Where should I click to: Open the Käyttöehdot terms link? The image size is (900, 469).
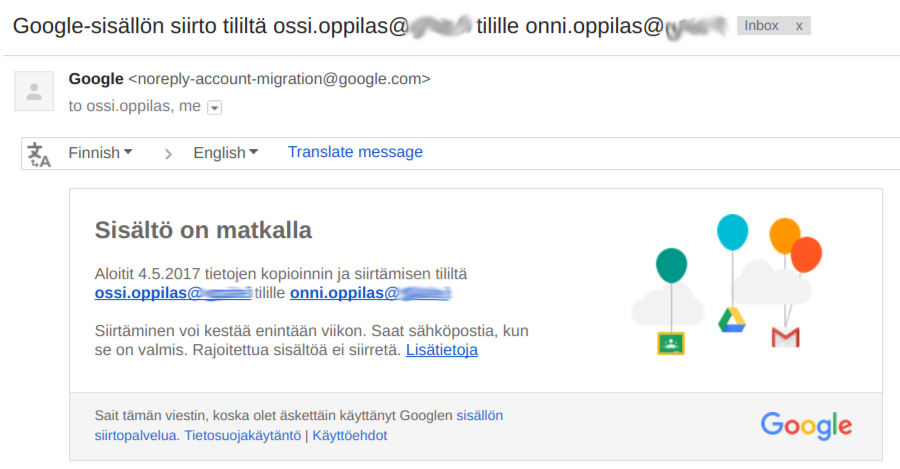(350, 435)
